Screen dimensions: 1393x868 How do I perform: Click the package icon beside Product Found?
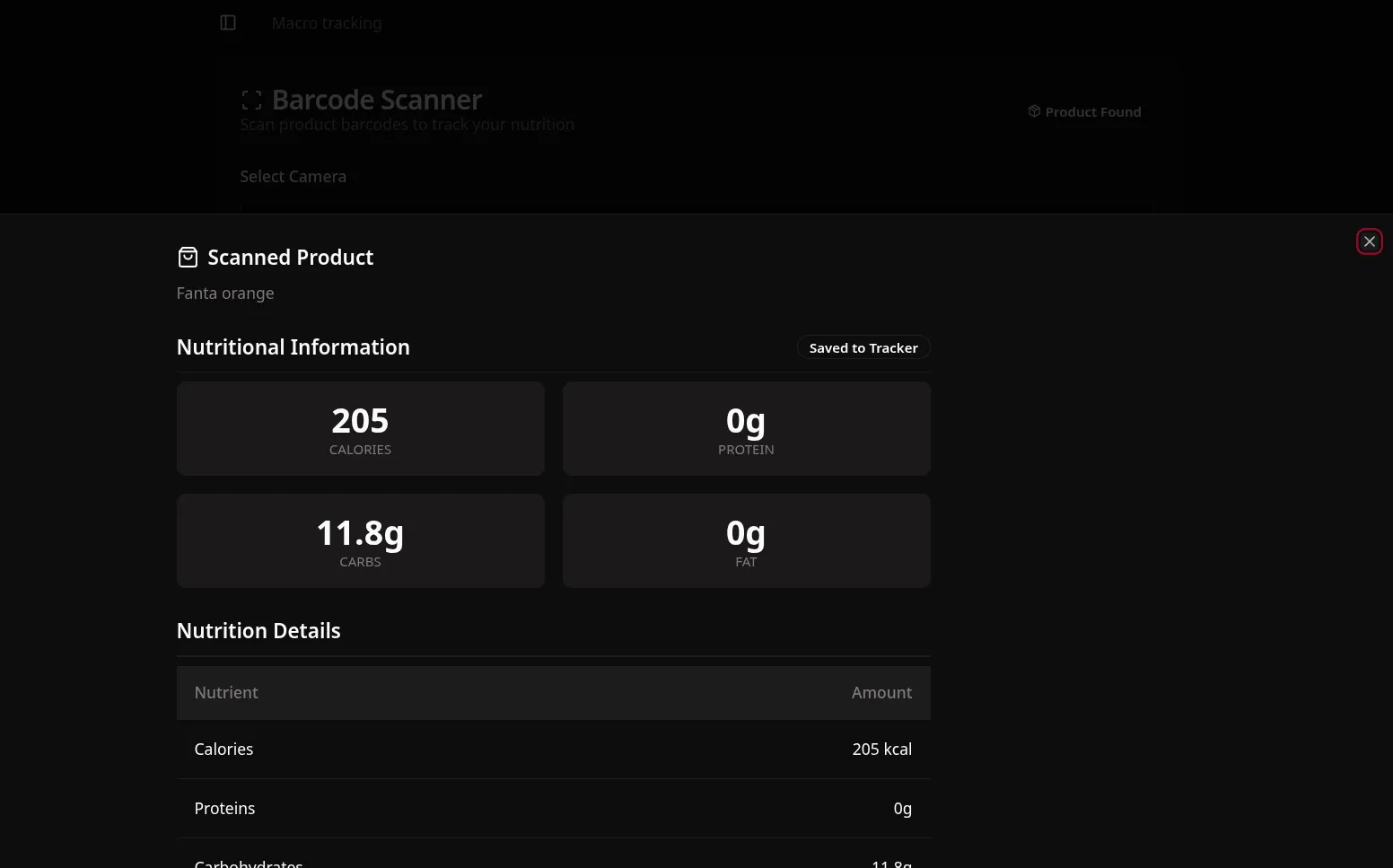point(1034,110)
